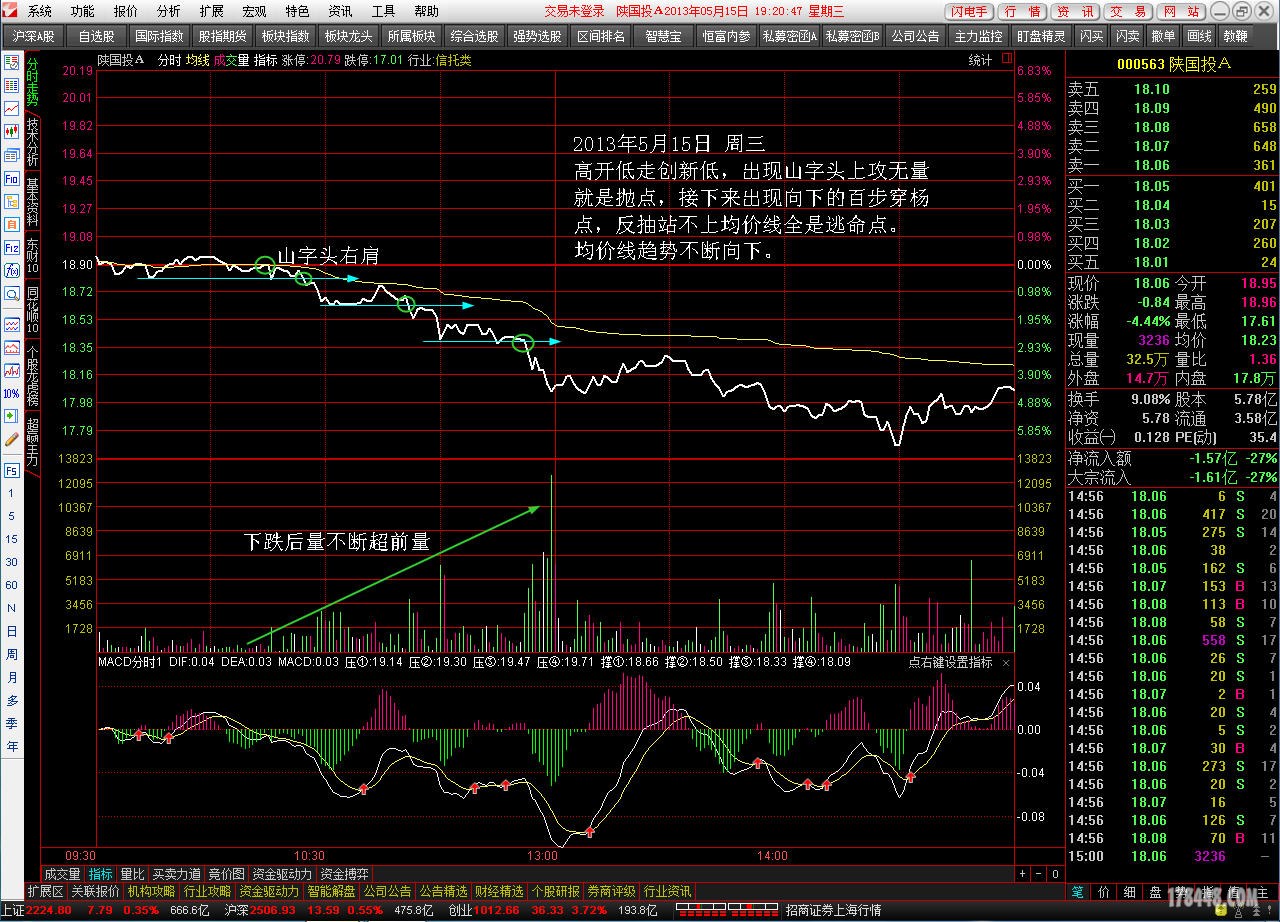This screenshot has height=922, width=1280.
Task: Click the 行情 button at top right
Action: [x=1022, y=12]
